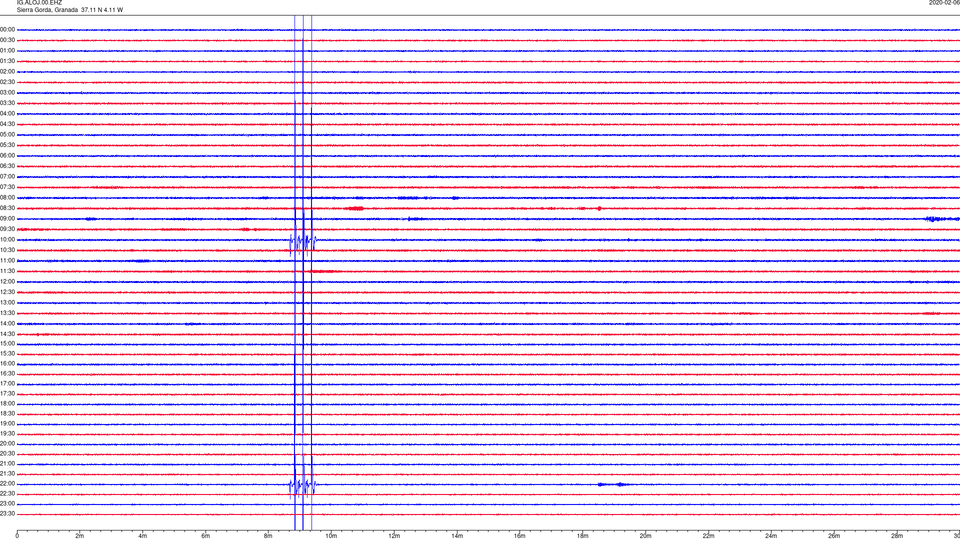
Task: Click the 09:30 row label
Action: pos(7,229)
